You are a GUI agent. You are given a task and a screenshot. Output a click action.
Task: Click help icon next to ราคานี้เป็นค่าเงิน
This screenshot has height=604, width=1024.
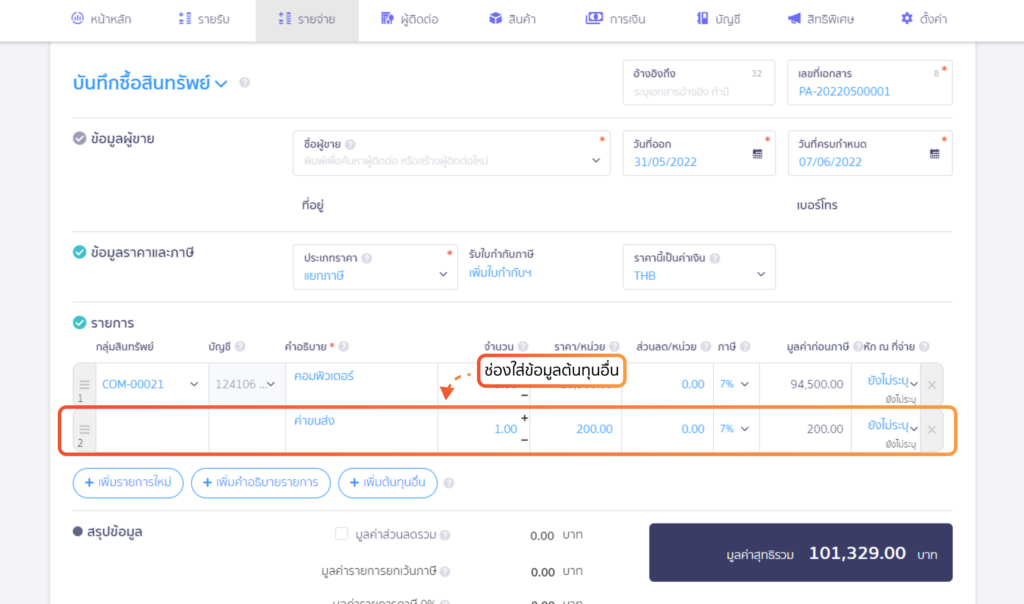tap(715, 259)
